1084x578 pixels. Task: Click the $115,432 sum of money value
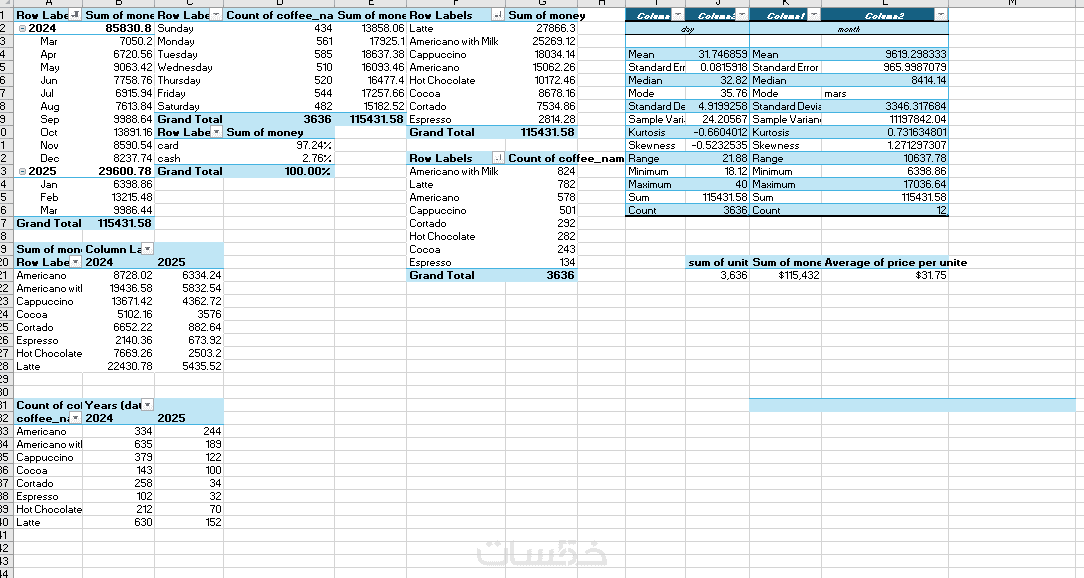click(785, 275)
